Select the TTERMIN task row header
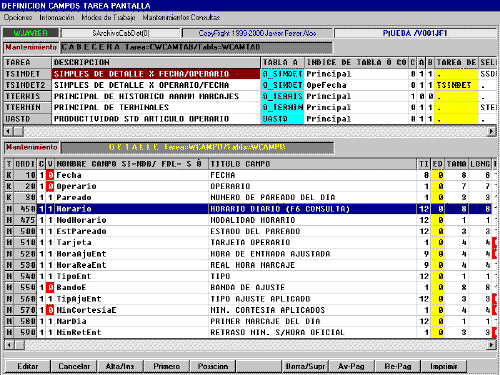The height and width of the screenshot is (375, 500). pos(27,107)
